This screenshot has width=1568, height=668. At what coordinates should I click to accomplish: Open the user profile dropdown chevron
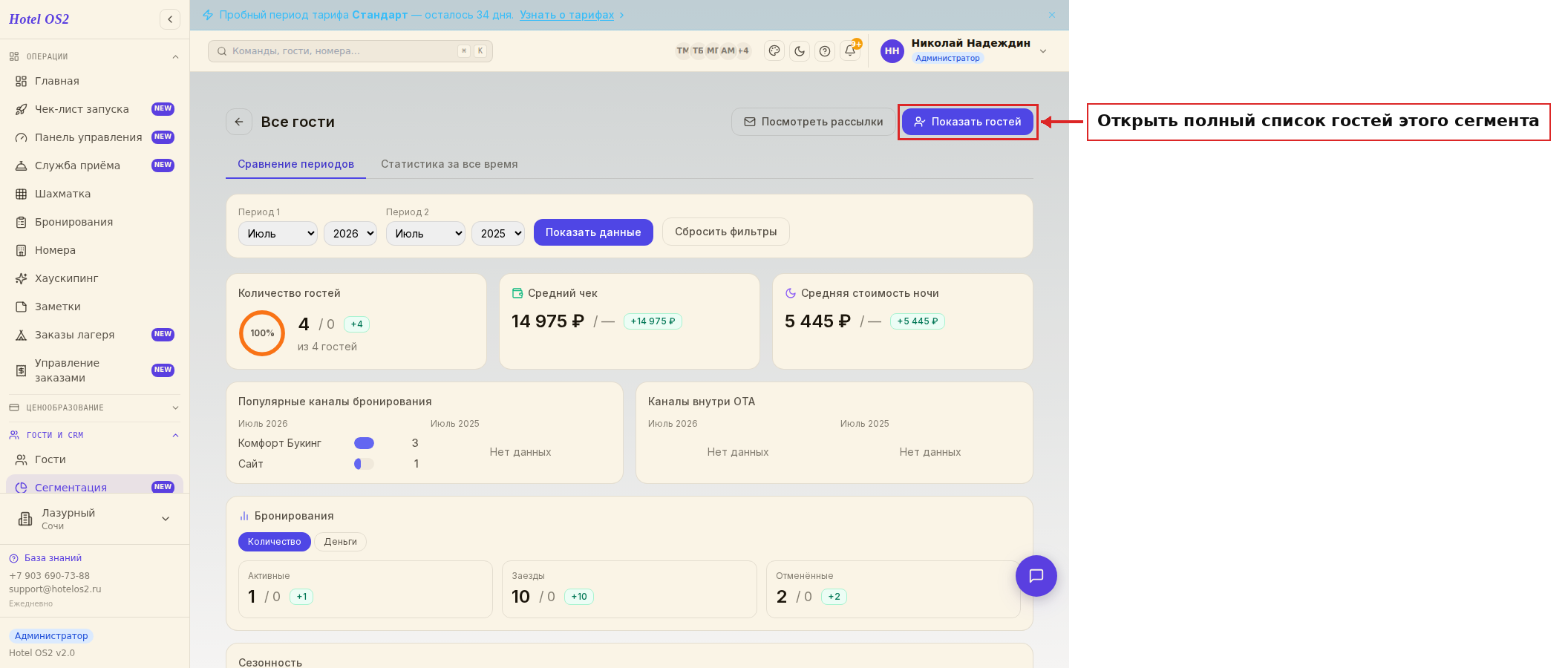(x=1043, y=51)
